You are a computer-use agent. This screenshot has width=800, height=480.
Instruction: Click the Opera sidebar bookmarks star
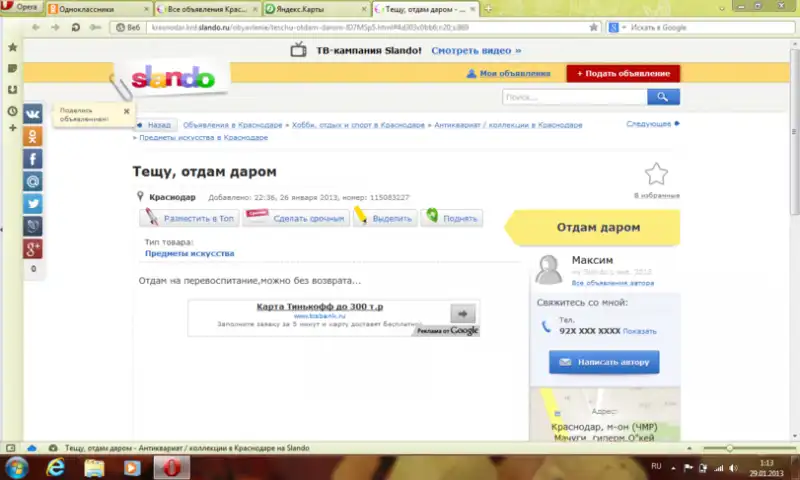(12, 47)
